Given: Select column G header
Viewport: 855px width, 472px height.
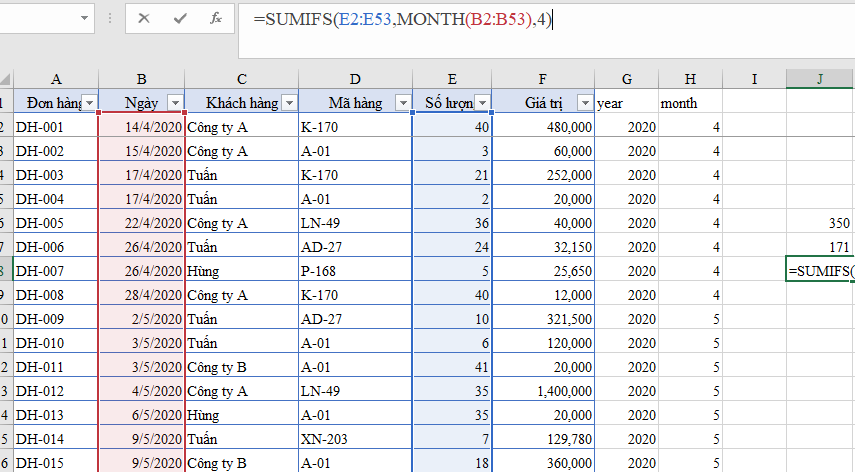Looking at the screenshot, I should tap(626, 79).
